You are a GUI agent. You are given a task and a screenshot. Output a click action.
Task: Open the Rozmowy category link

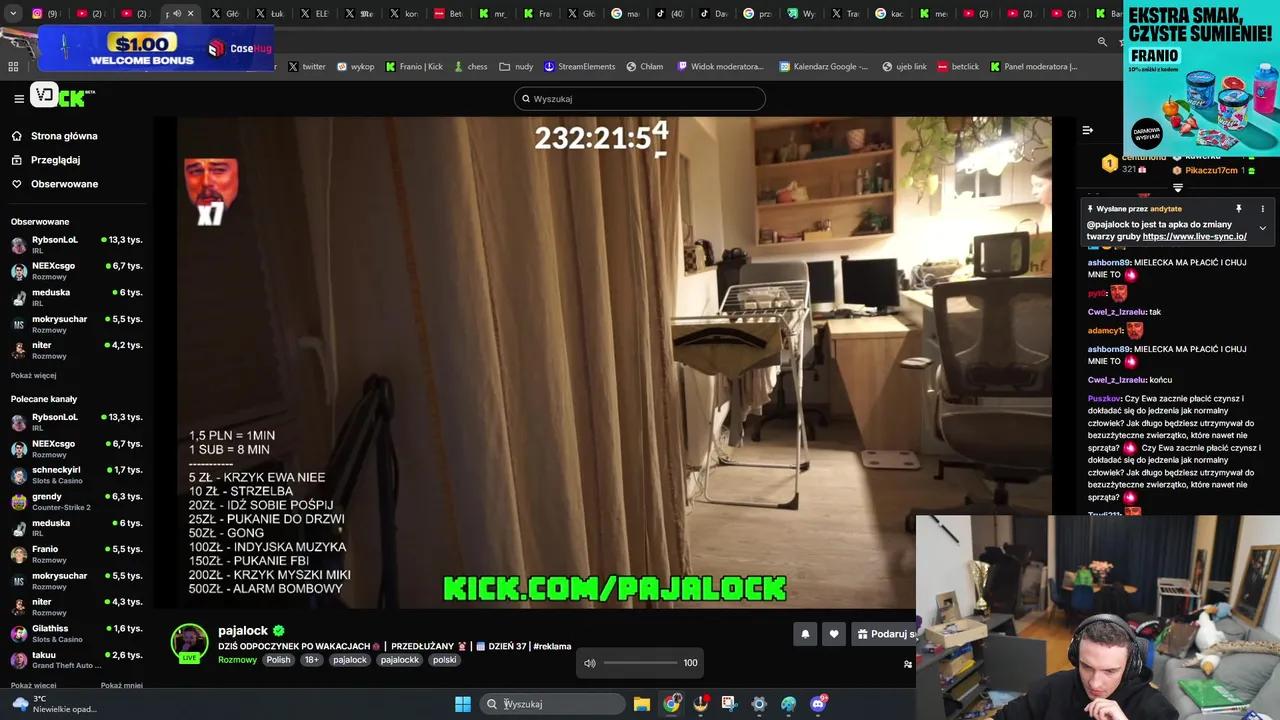pos(237,660)
